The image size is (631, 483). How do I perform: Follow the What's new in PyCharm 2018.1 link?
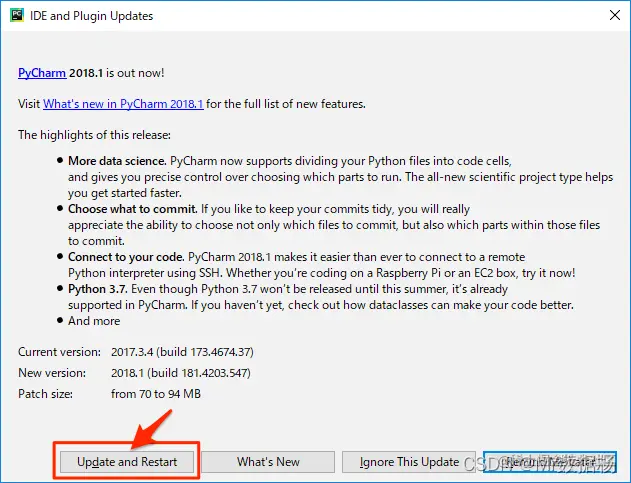point(123,104)
